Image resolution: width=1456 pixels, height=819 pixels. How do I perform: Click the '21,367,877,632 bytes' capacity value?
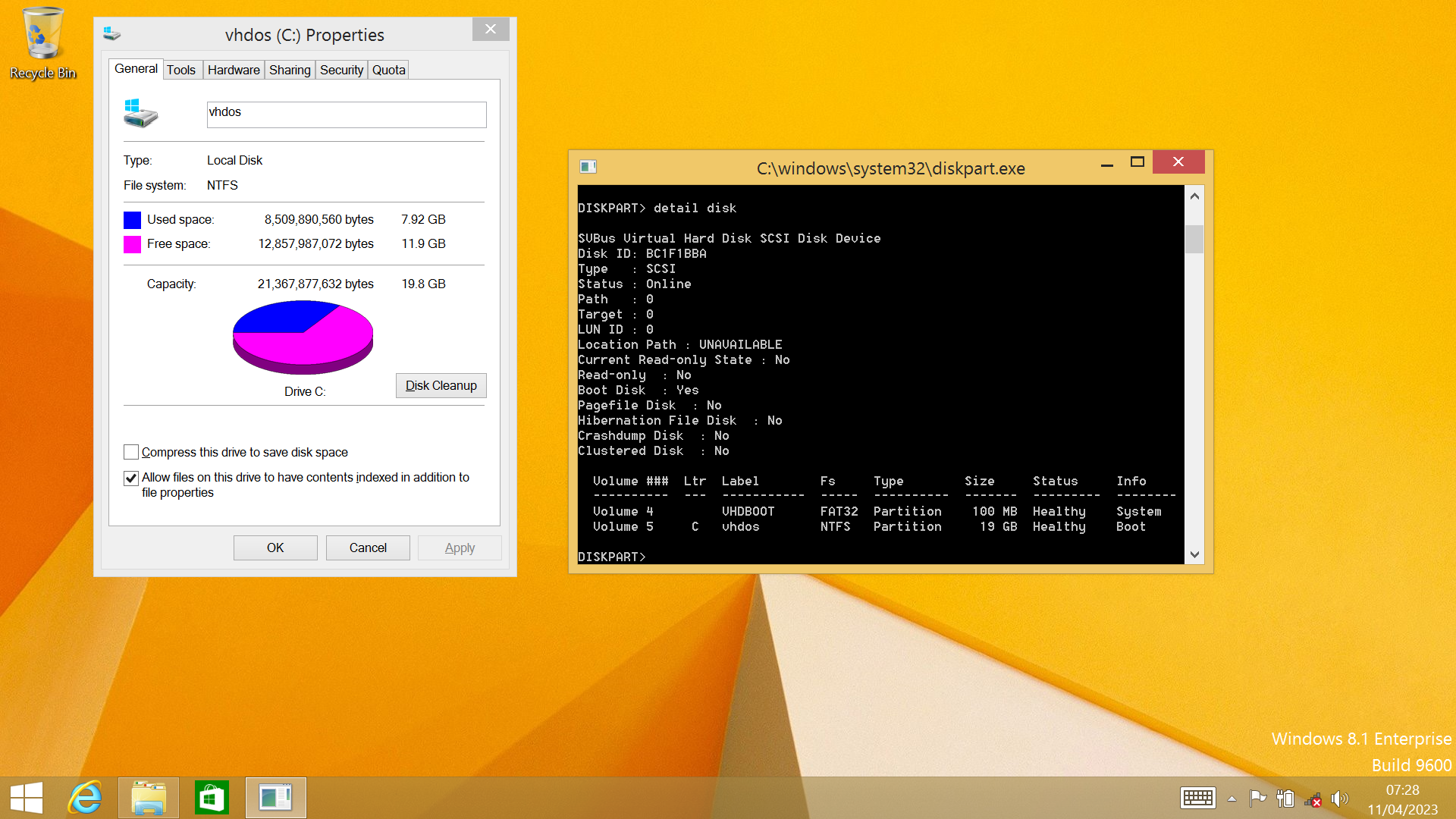click(x=315, y=284)
